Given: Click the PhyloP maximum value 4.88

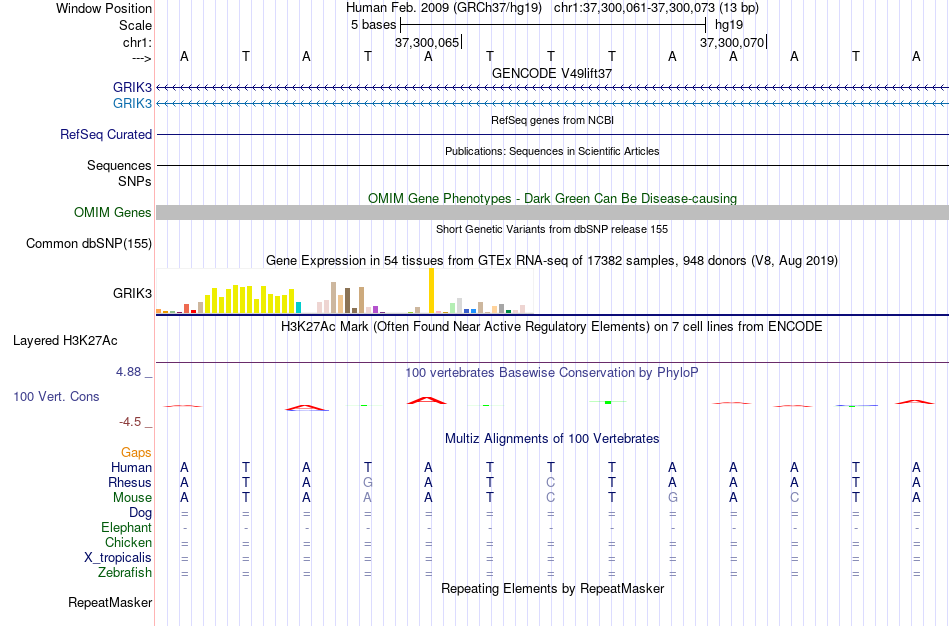Looking at the screenshot, I should point(128,371).
